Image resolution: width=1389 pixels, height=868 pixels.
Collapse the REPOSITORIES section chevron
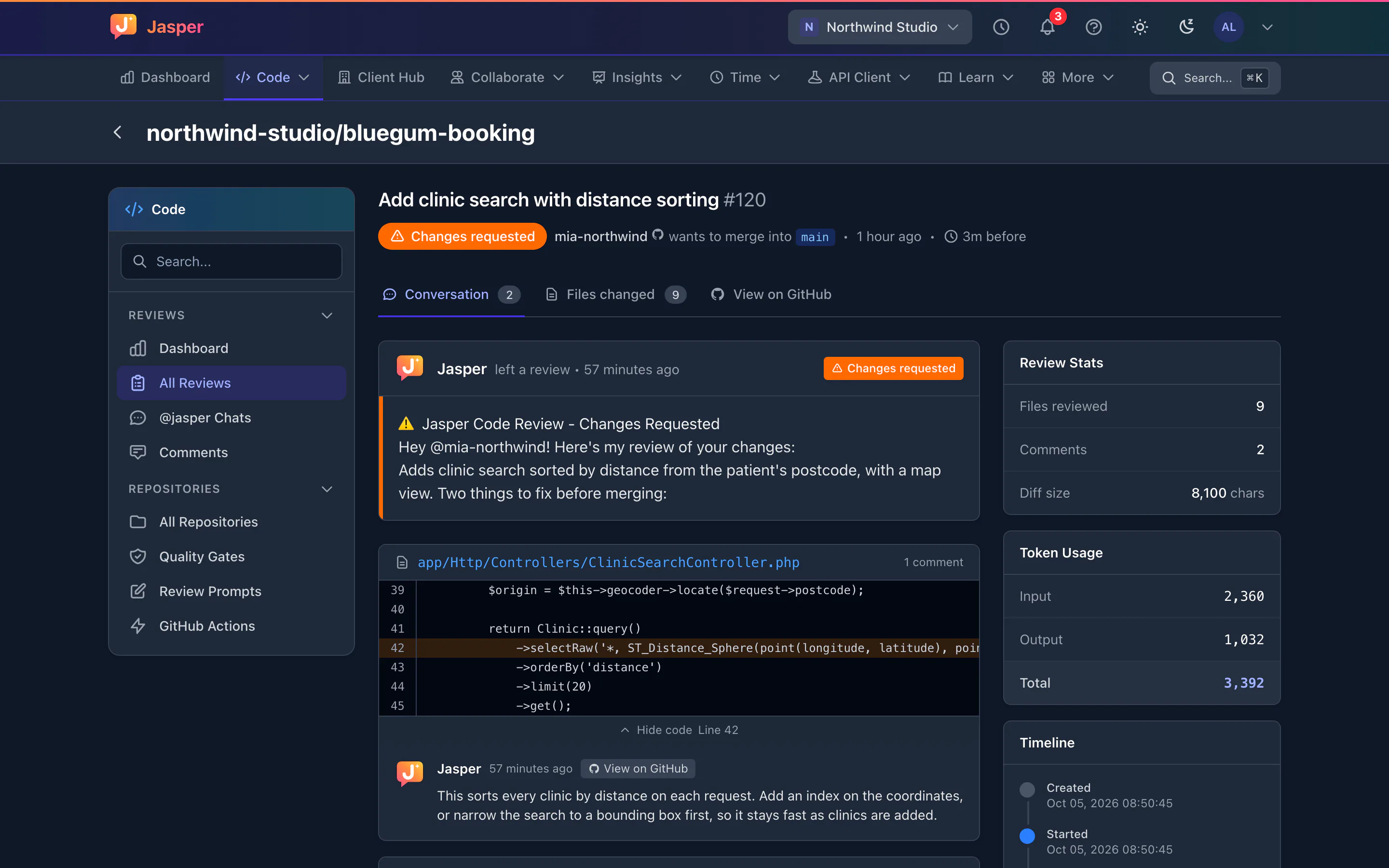[327, 488]
